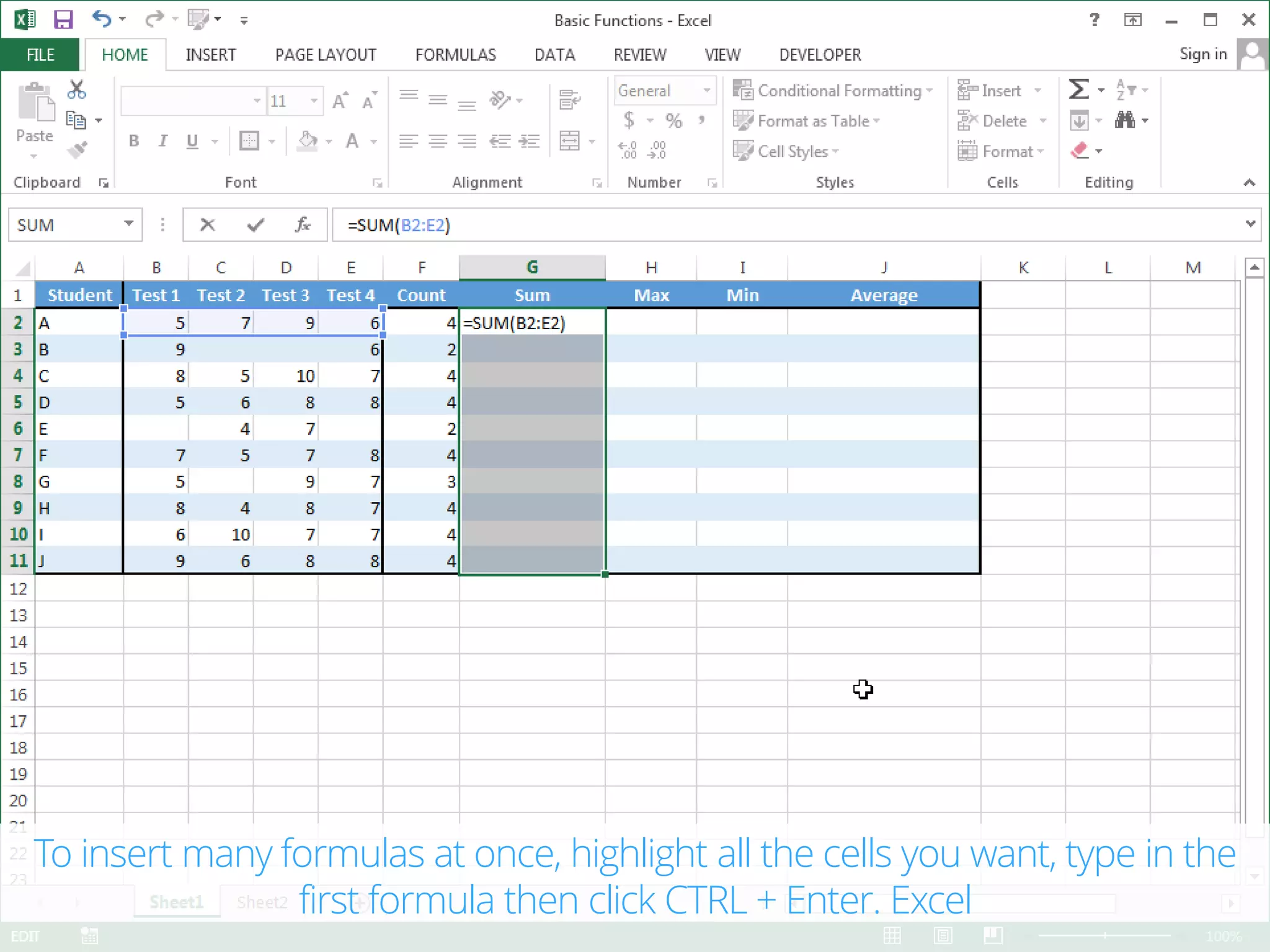Save the workbook with the floppy icon

click(63, 20)
